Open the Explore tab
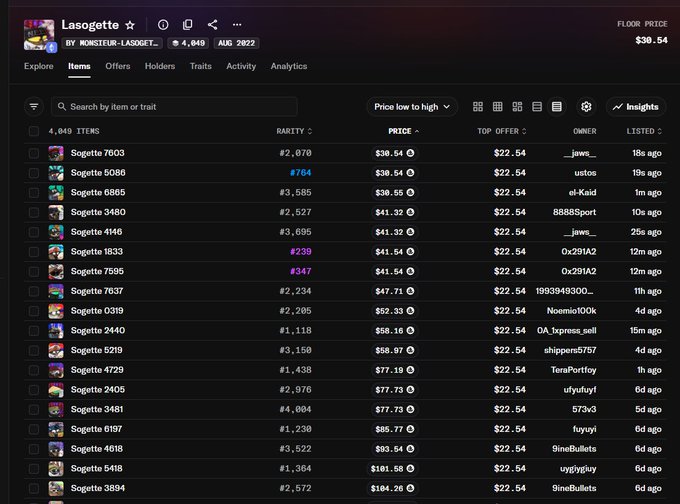Image resolution: width=680 pixels, height=504 pixels. (x=39, y=66)
